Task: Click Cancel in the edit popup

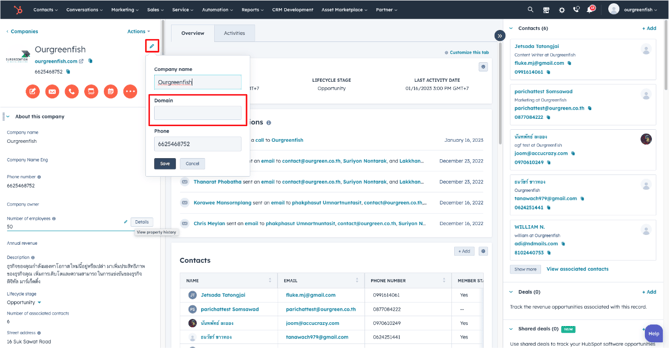Action: click(x=192, y=164)
